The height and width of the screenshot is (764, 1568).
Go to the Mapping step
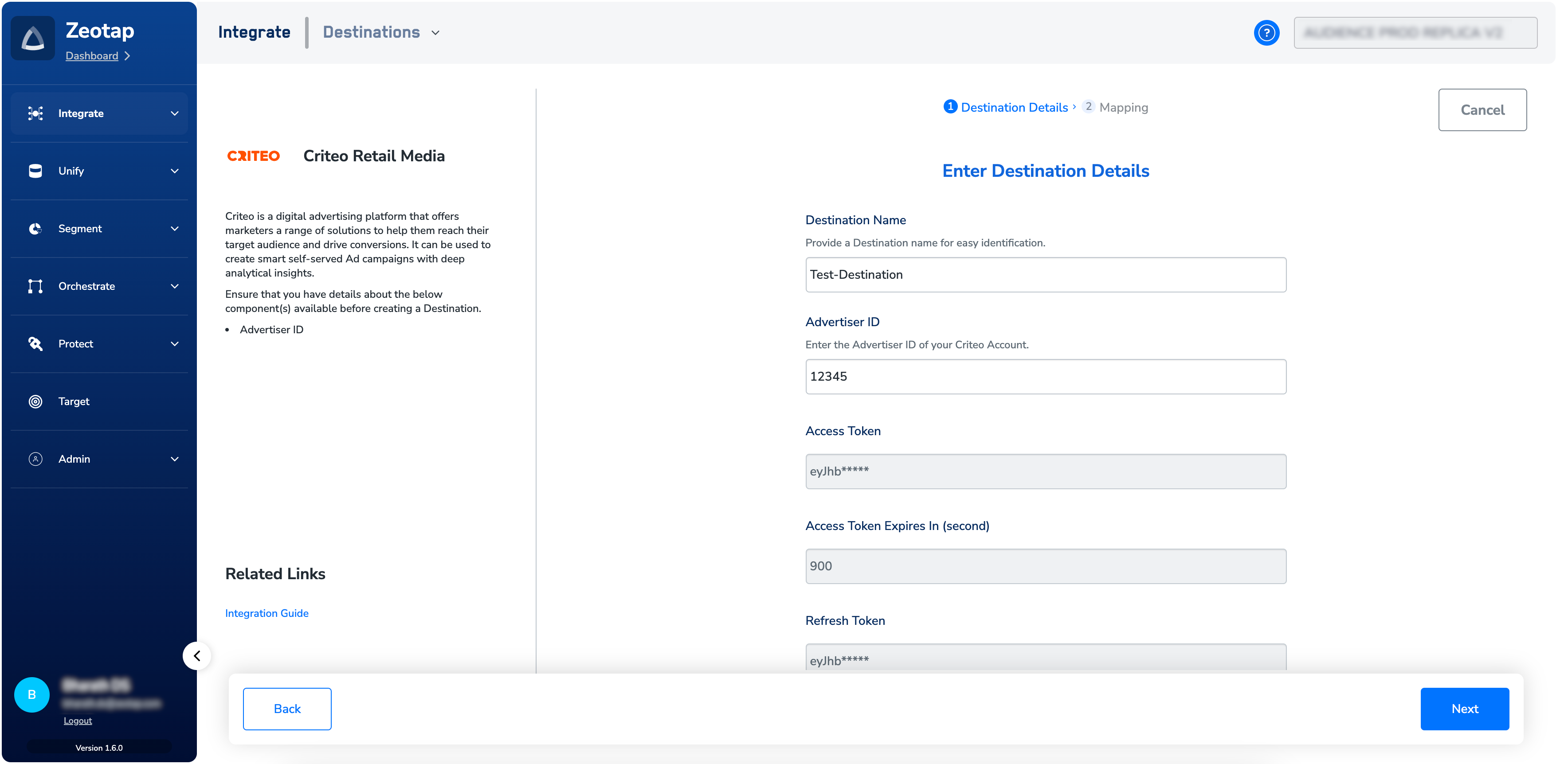(1123, 108)
